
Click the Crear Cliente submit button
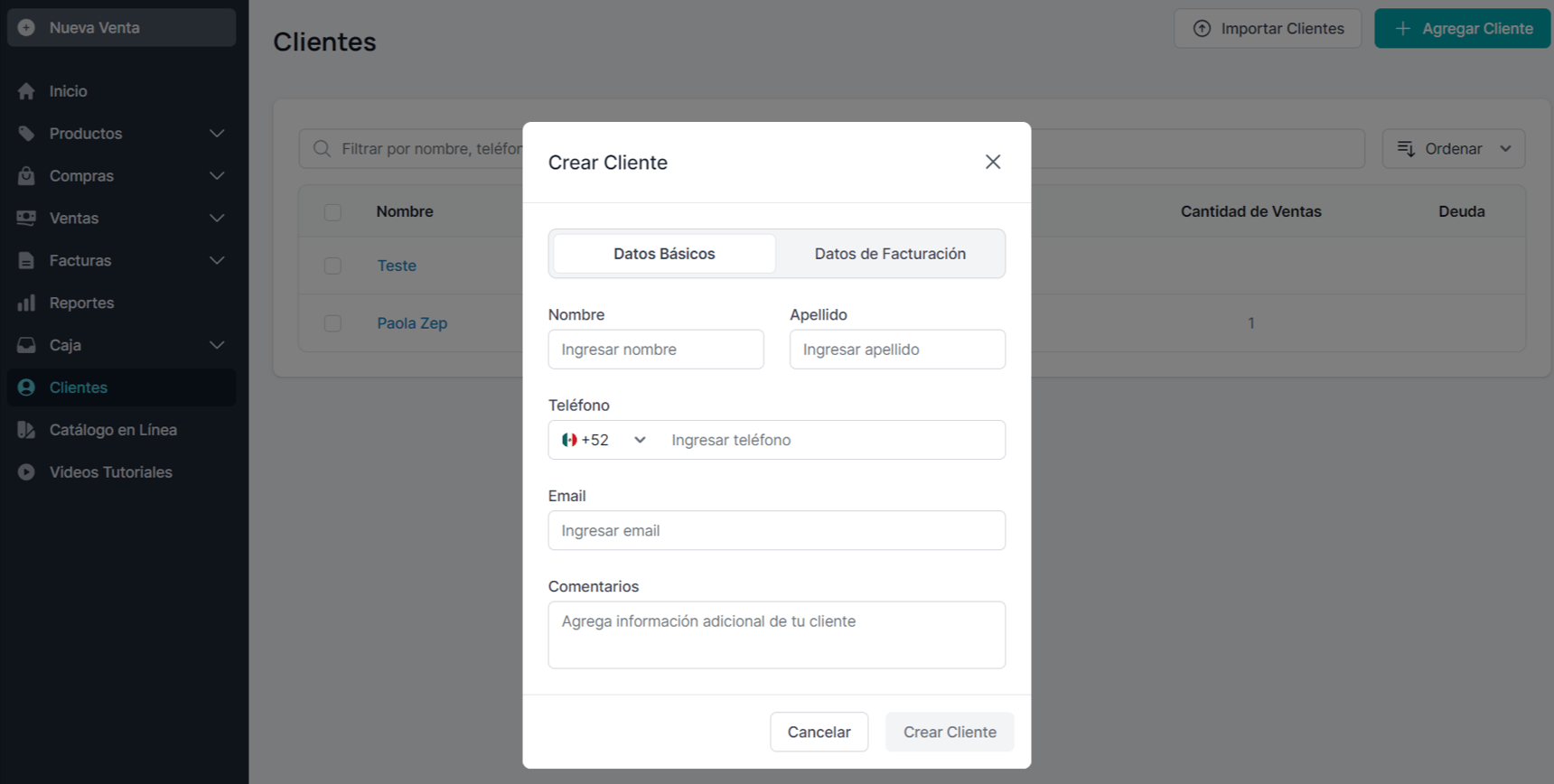949,732
